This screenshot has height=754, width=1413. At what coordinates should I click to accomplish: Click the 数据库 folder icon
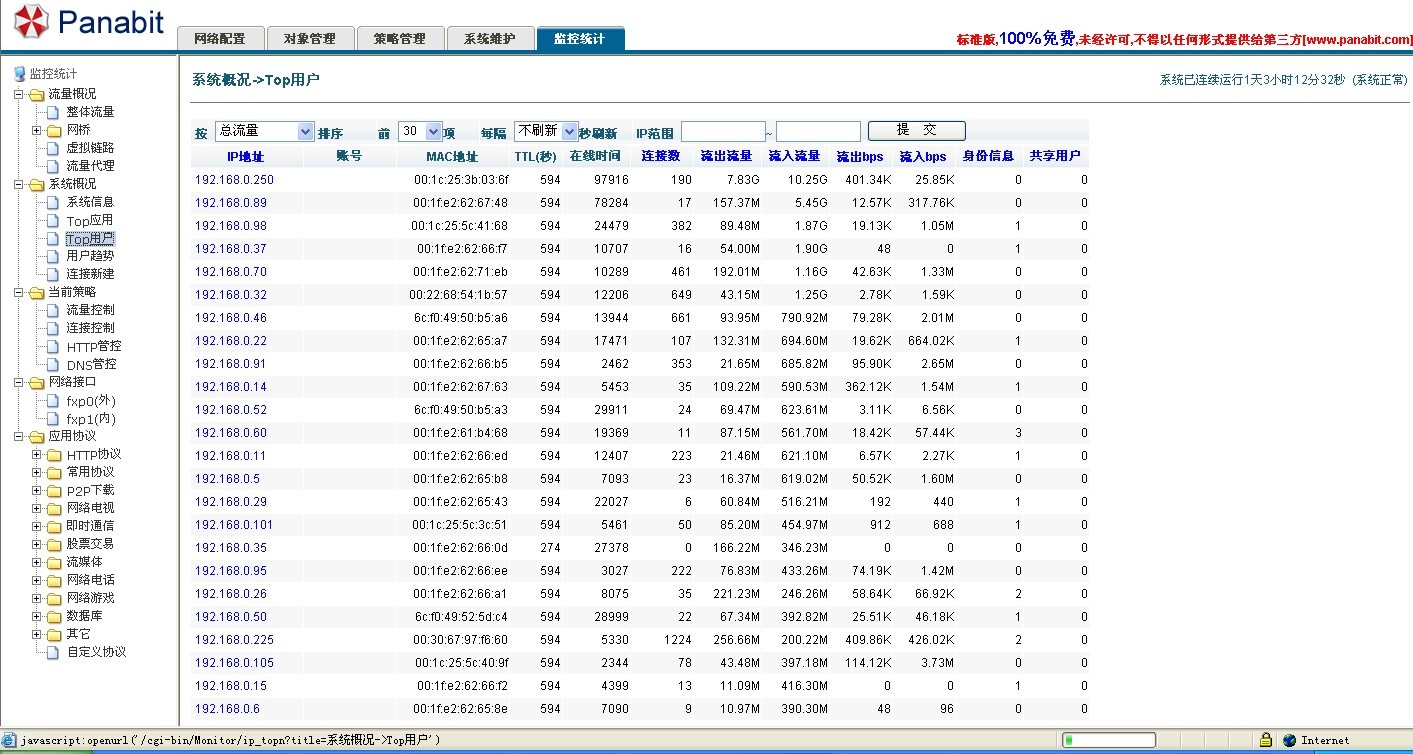point(54,616)
